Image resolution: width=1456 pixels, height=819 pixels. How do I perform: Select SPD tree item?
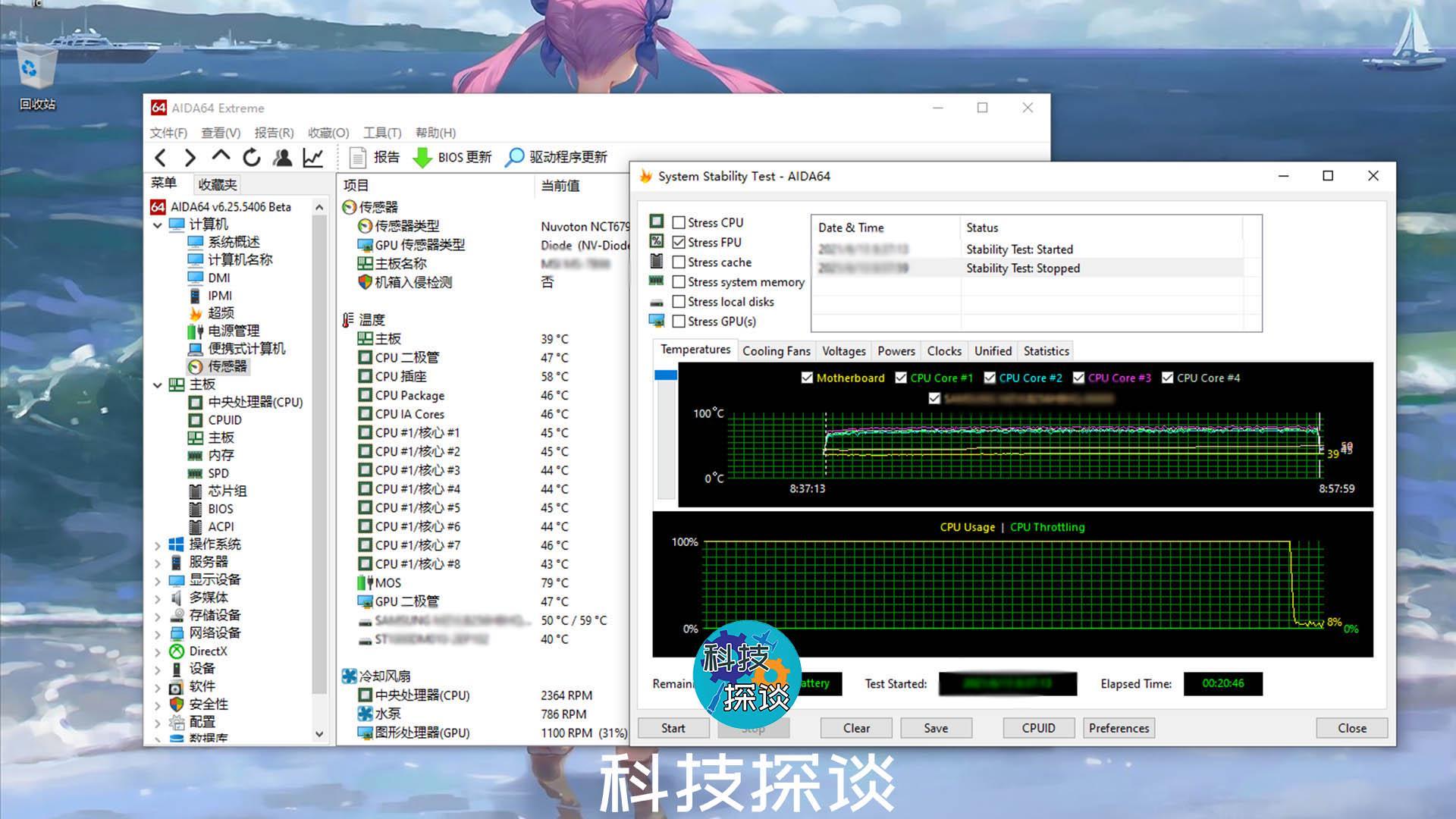[209, 473]
